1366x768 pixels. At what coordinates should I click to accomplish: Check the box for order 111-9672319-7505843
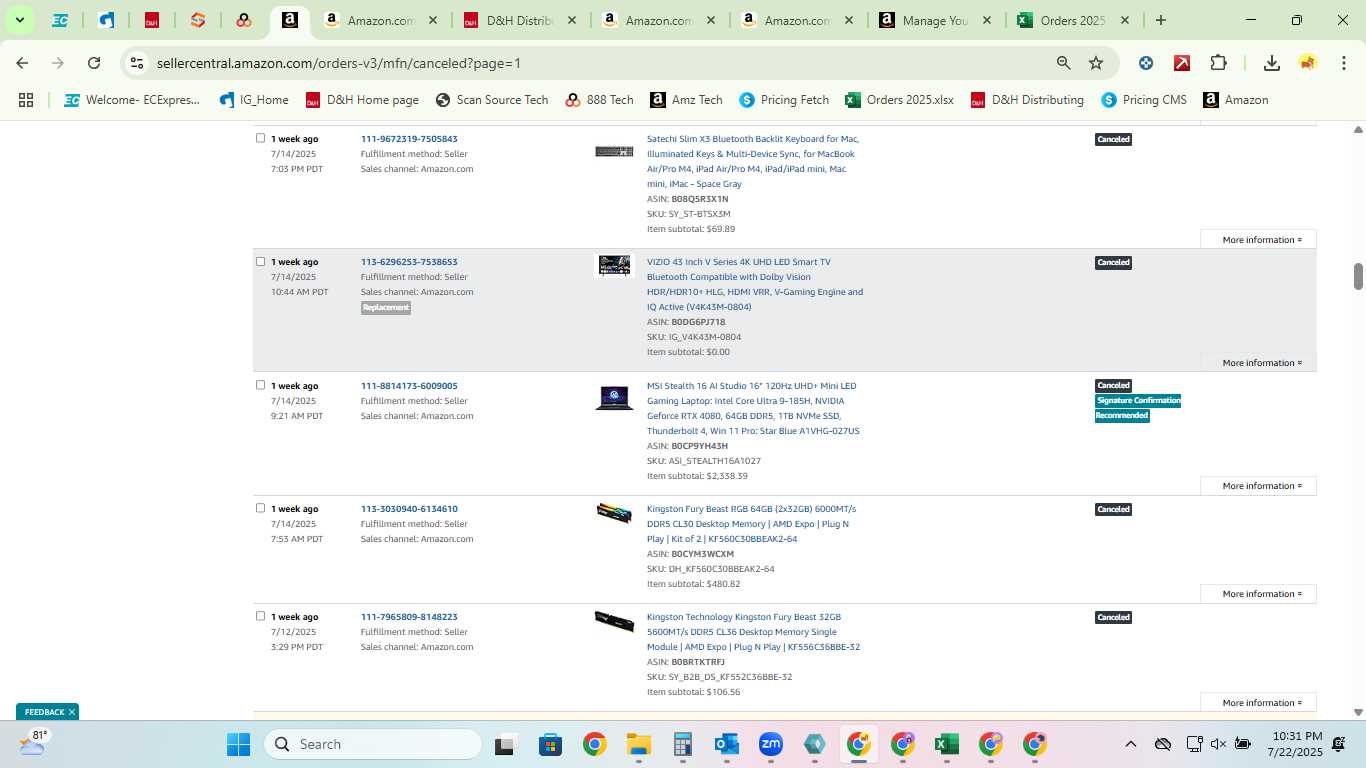(261, 138)
